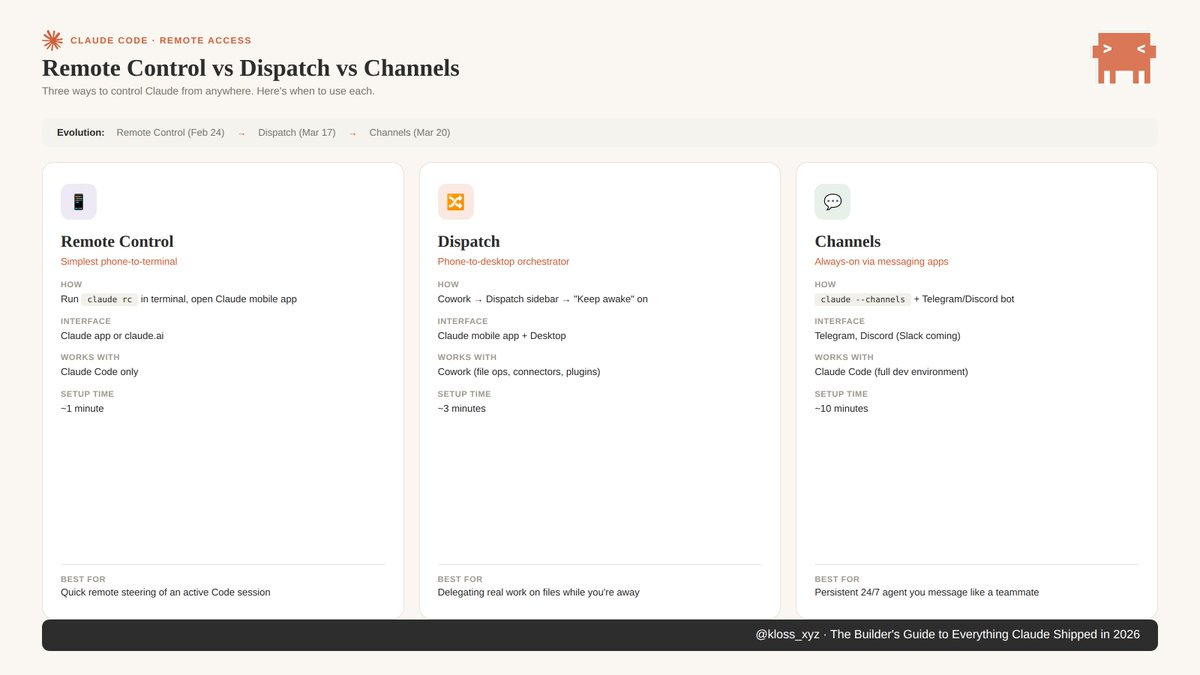The width and height of the screenshot is (1200, 675).
Task: Click the arrow after Dispatch (Mar 17)
Action: (x=352, y=133)
